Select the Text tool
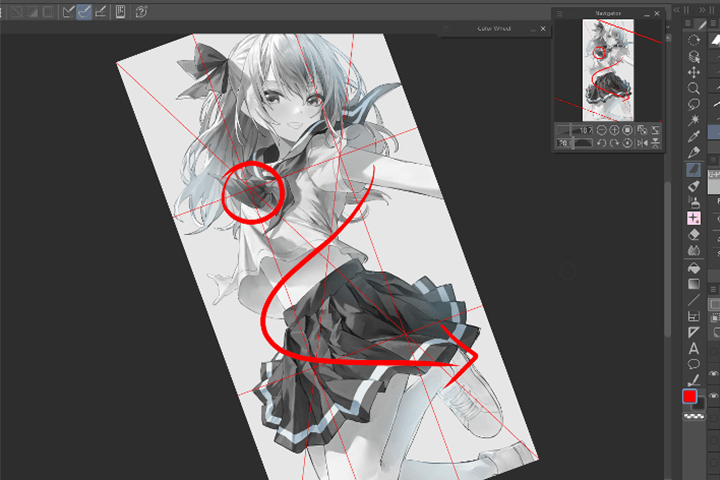Image resolution: width=720 pixels, height=480 pixels. pos(694,348)
